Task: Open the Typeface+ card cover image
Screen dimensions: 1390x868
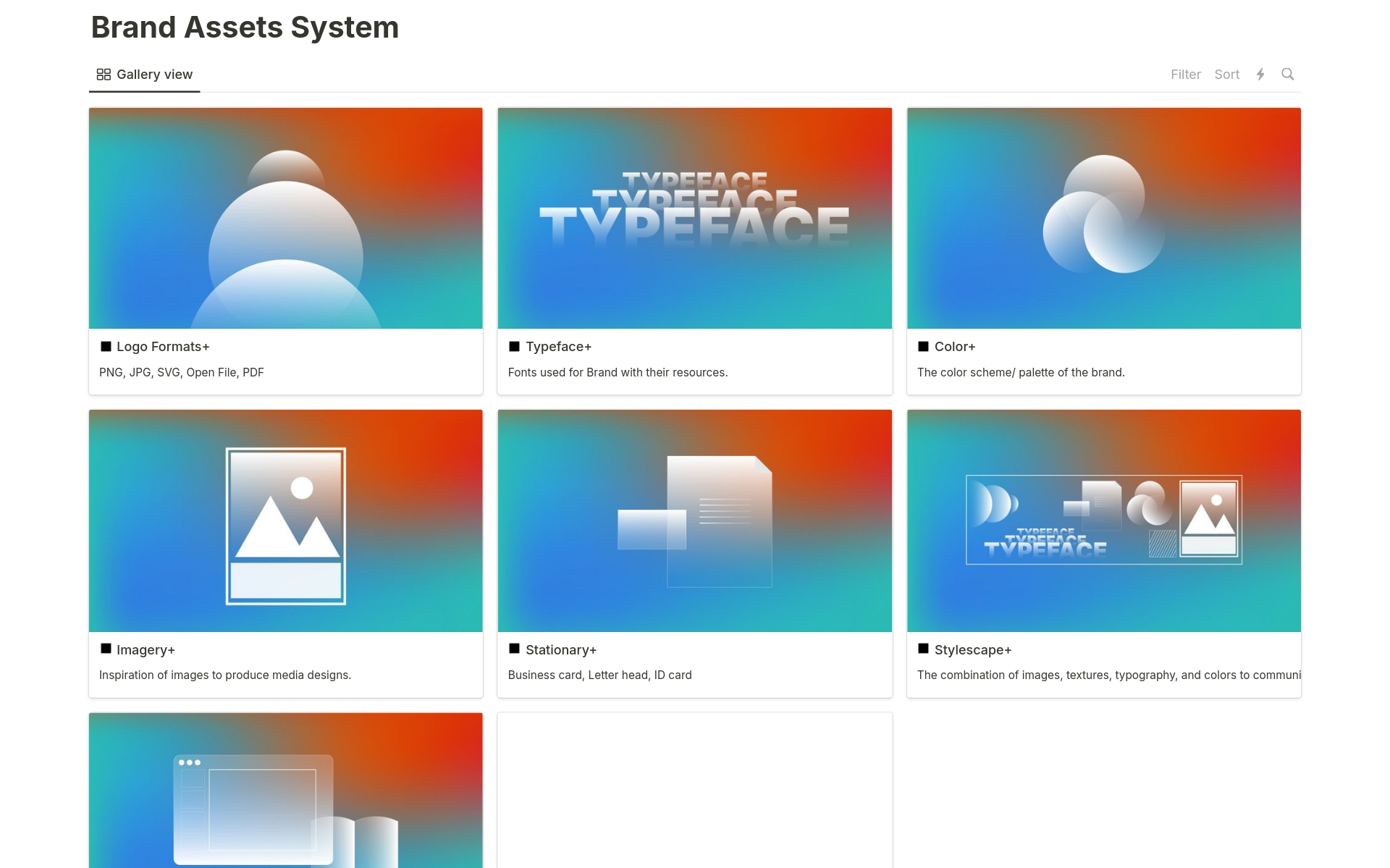Action: [694, 218]
